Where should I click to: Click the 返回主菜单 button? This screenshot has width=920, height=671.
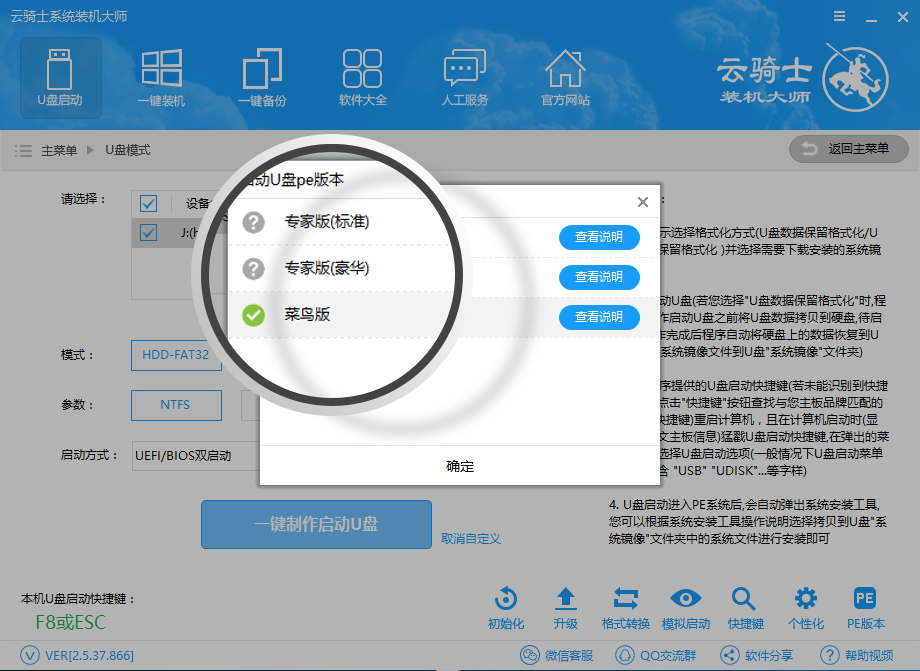tap(848, 149)
